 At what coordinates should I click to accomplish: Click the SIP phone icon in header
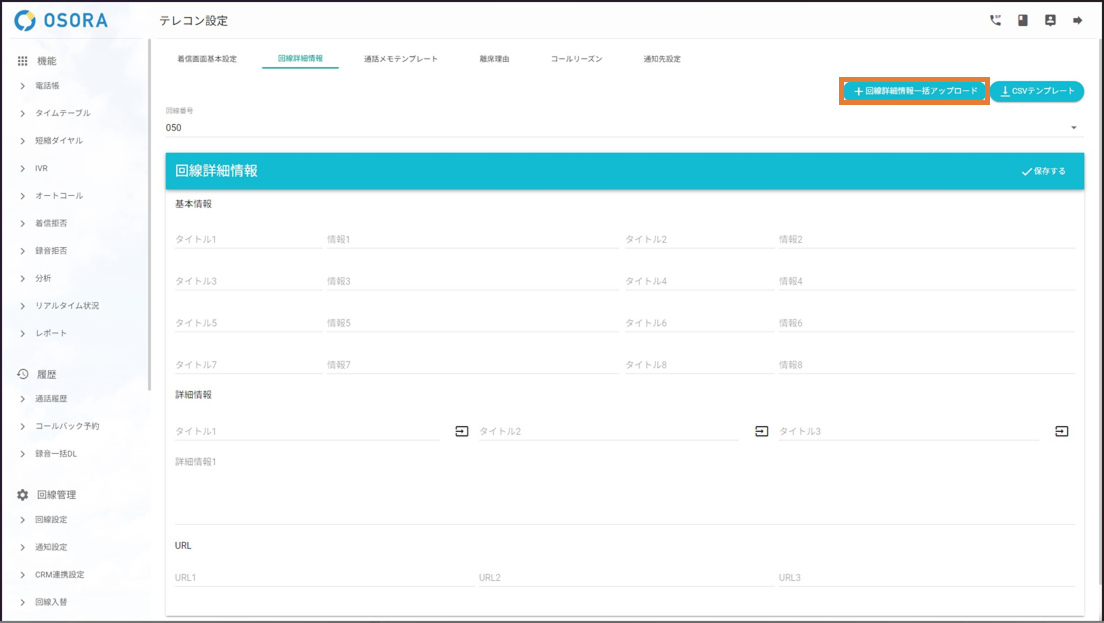coord(995,20)
